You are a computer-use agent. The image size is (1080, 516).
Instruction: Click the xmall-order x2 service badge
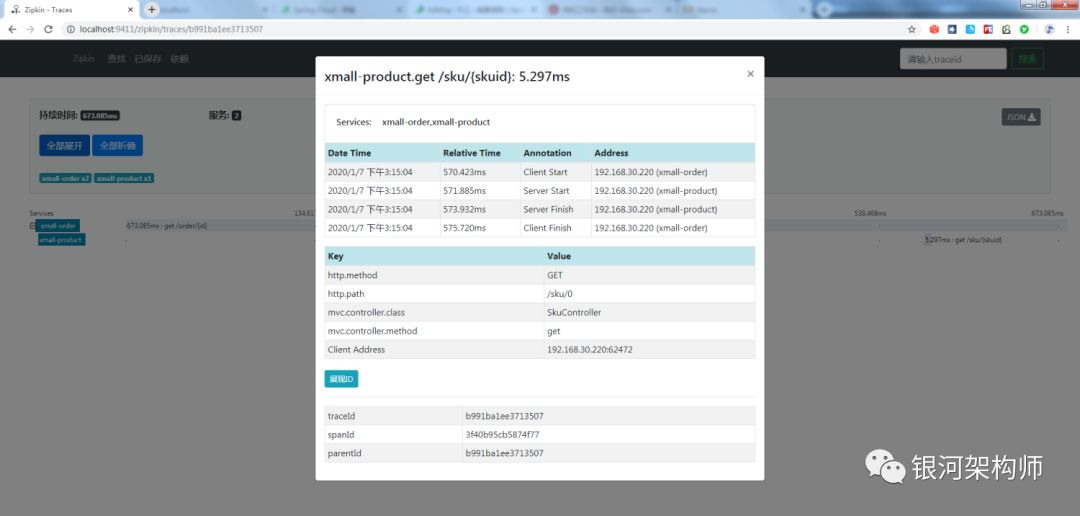click(x=65, y=178)
